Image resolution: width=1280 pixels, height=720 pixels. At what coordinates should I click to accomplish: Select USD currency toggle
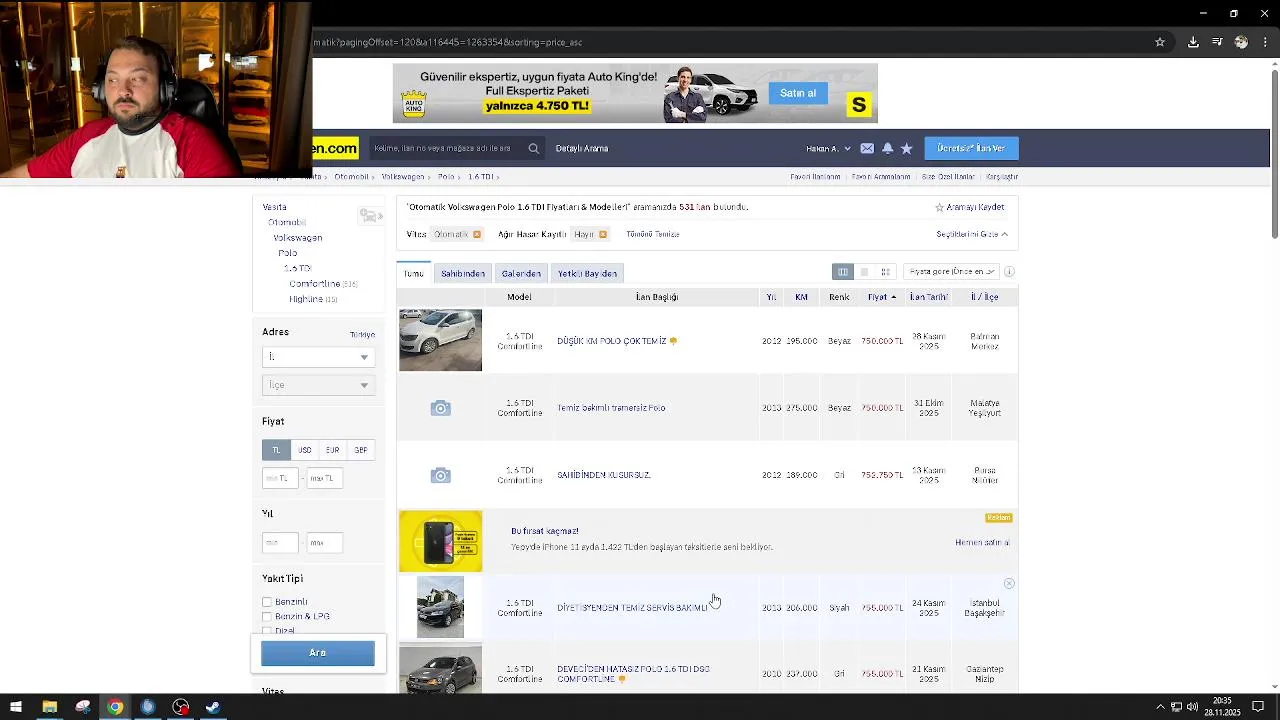304,450
